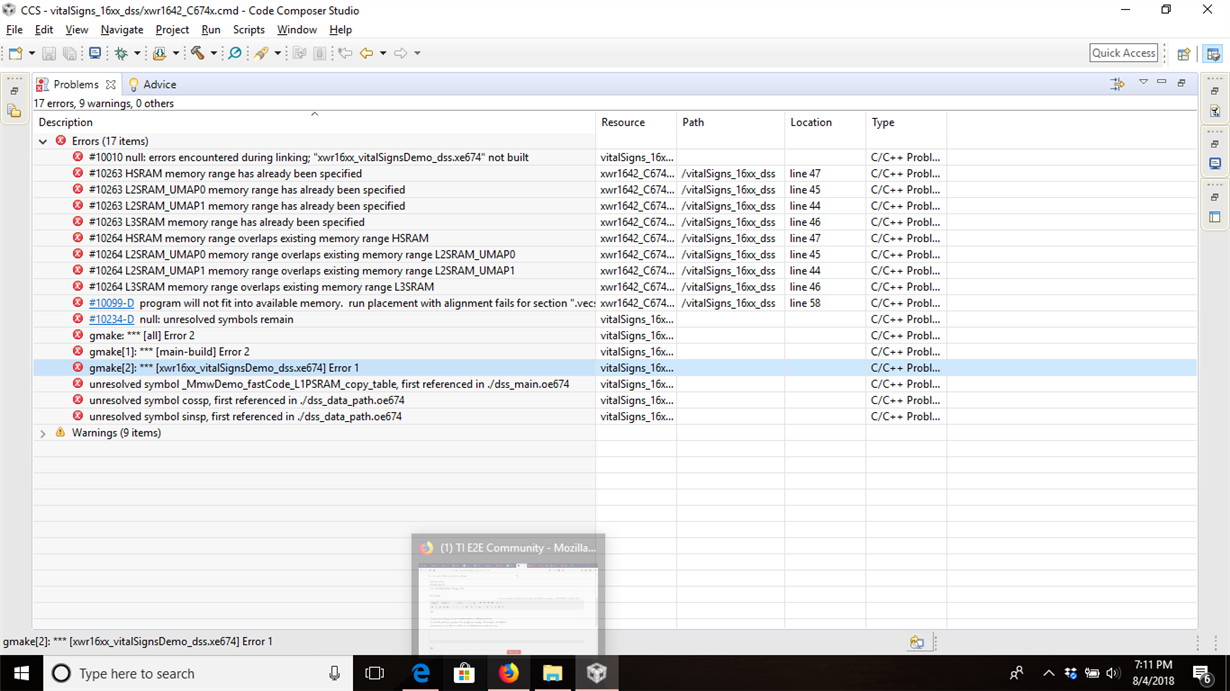Click the Save toolbar icon
This screenshot has width=1230, height=691.
48,53
